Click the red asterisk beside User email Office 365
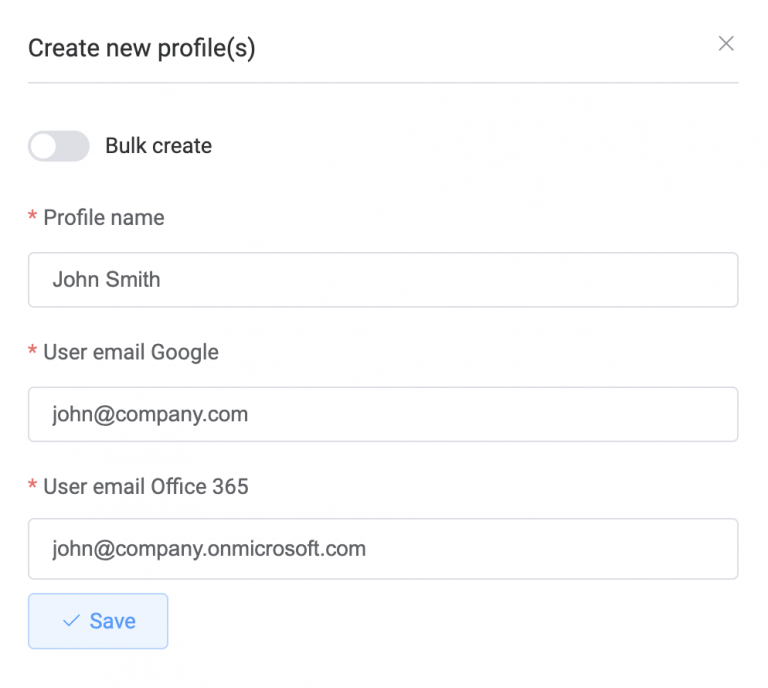This screenshot has width=768, height=688. tap(32, 488)
